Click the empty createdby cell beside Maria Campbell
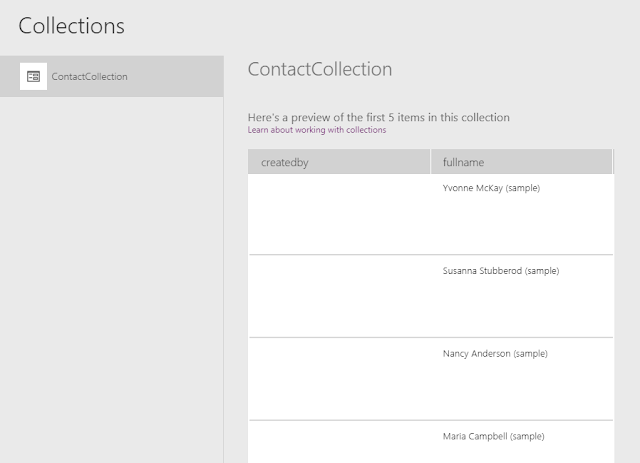This screenshot has width=640, height=463. 339,442
